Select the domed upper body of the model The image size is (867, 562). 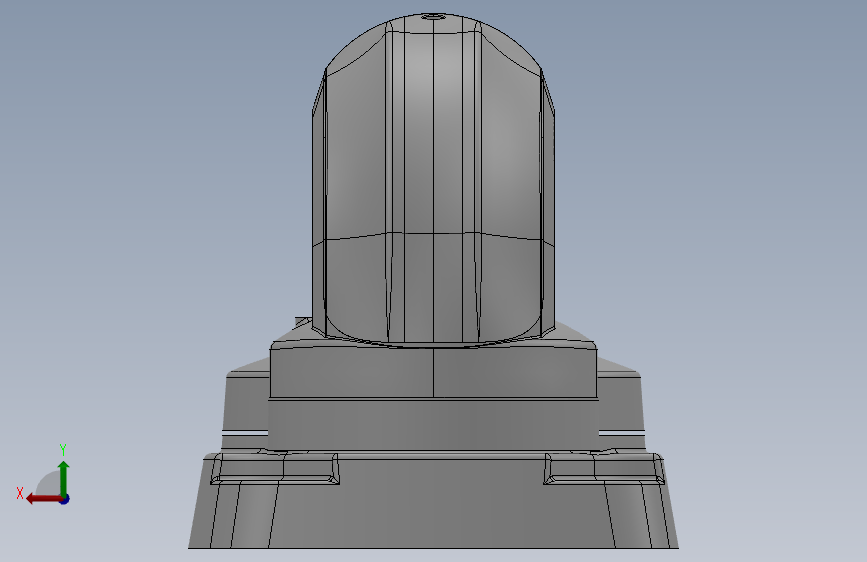[x=434, y=180]
